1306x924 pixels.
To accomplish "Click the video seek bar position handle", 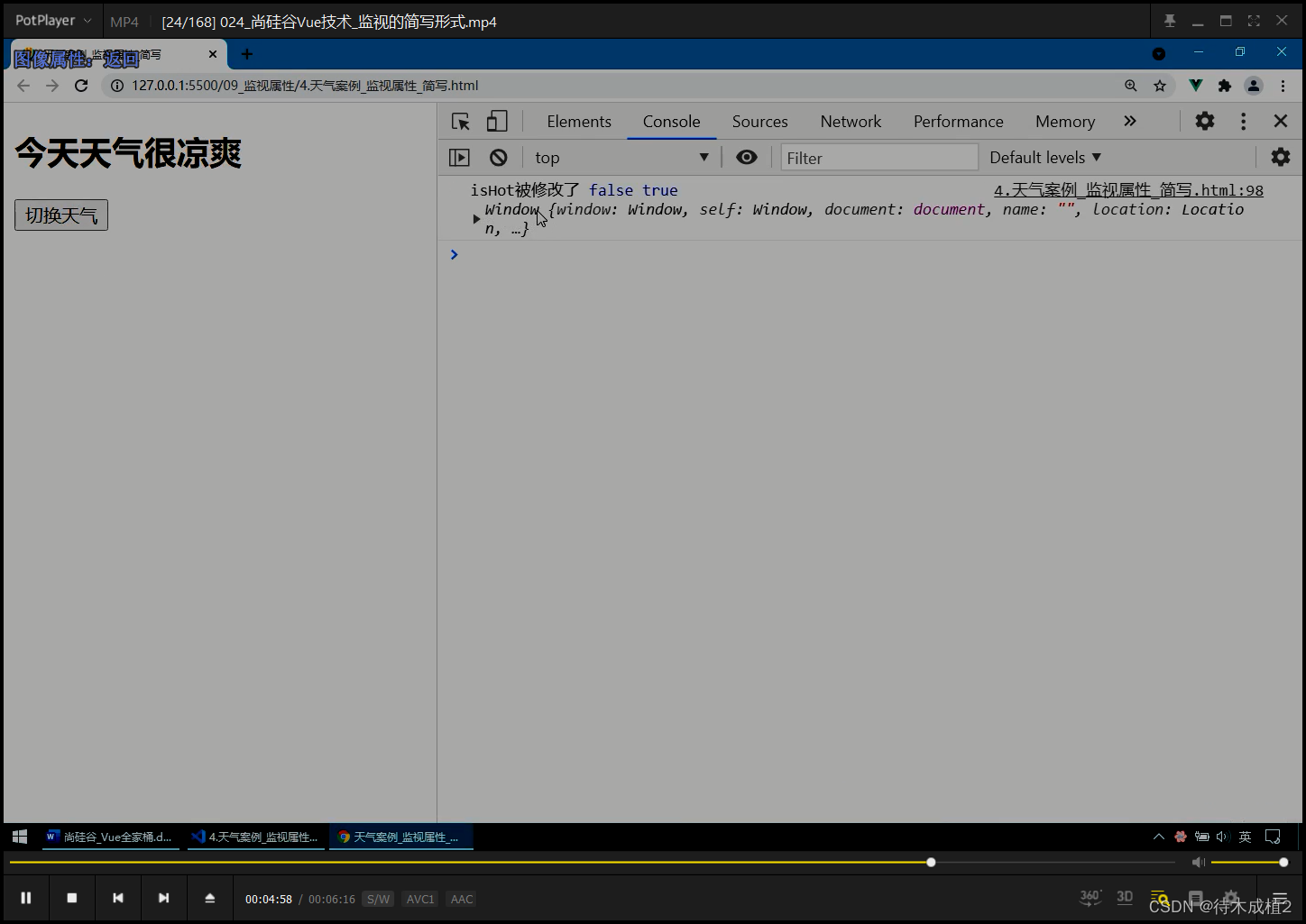I will 931,863.
